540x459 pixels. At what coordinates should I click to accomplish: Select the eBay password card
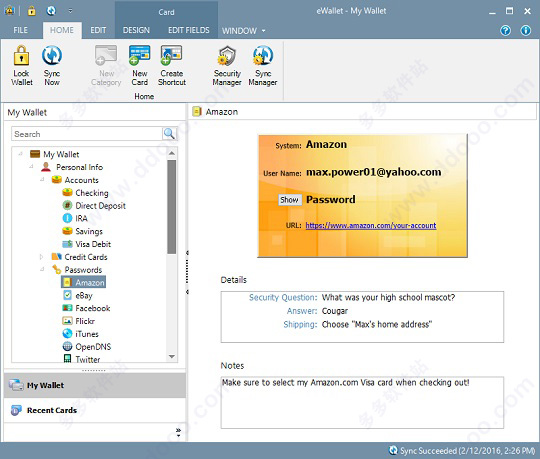click(78, 295)
